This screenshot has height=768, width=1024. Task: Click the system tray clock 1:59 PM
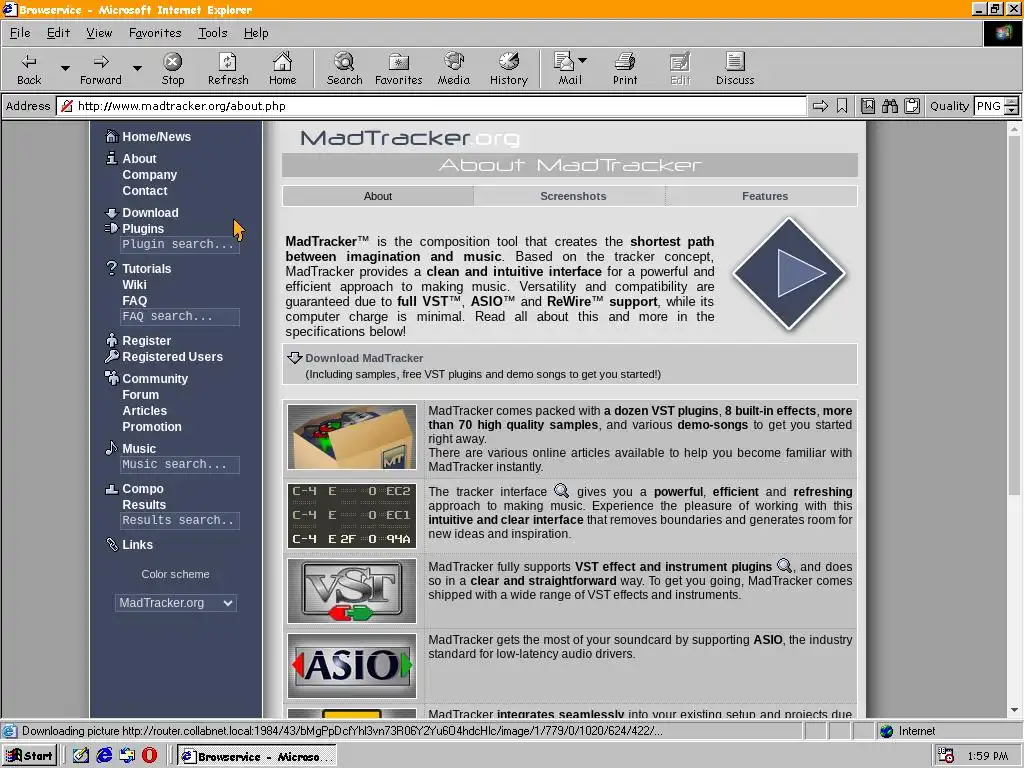point(987,756)
